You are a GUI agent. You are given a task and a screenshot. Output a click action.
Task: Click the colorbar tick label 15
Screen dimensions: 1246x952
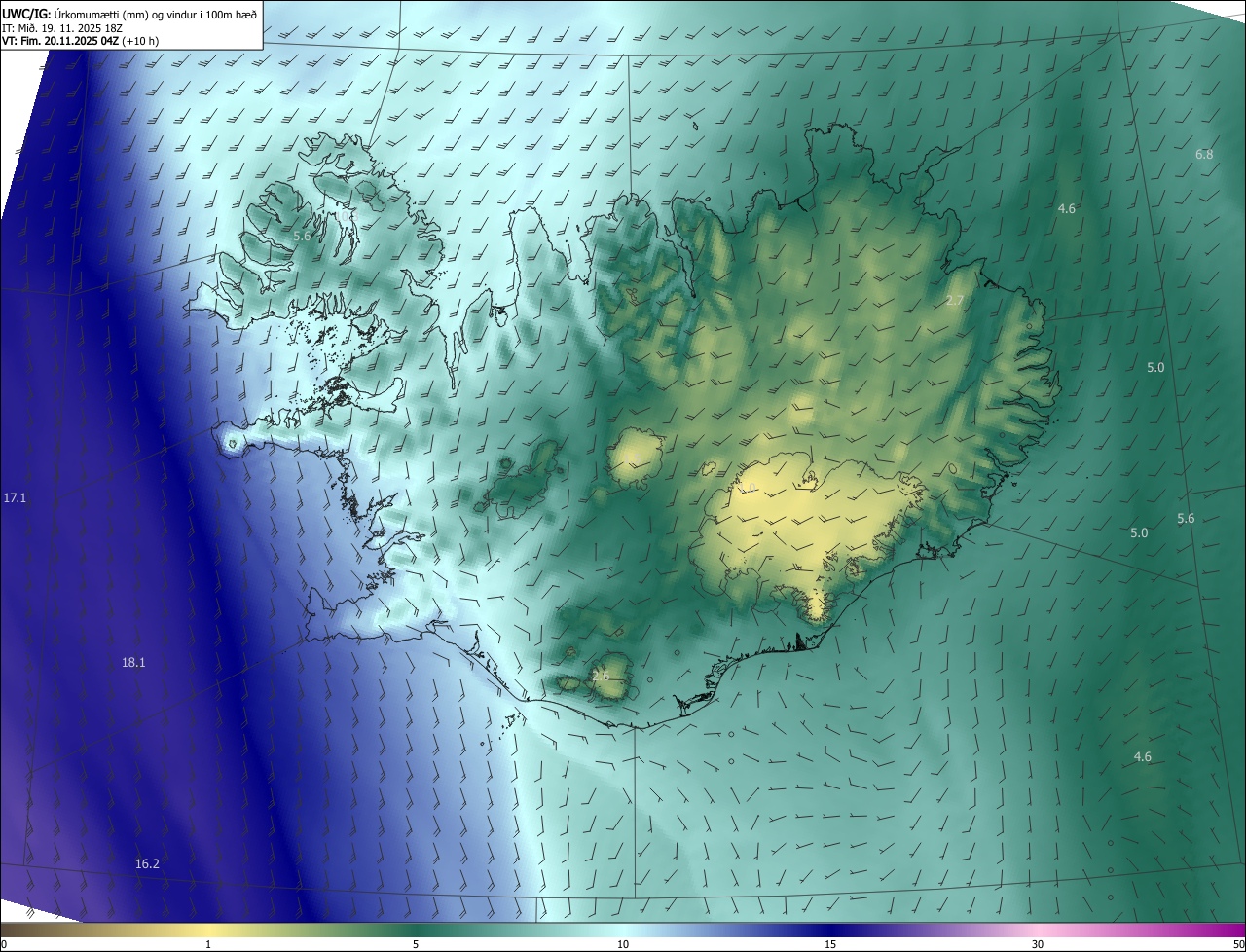click(830, 945)
